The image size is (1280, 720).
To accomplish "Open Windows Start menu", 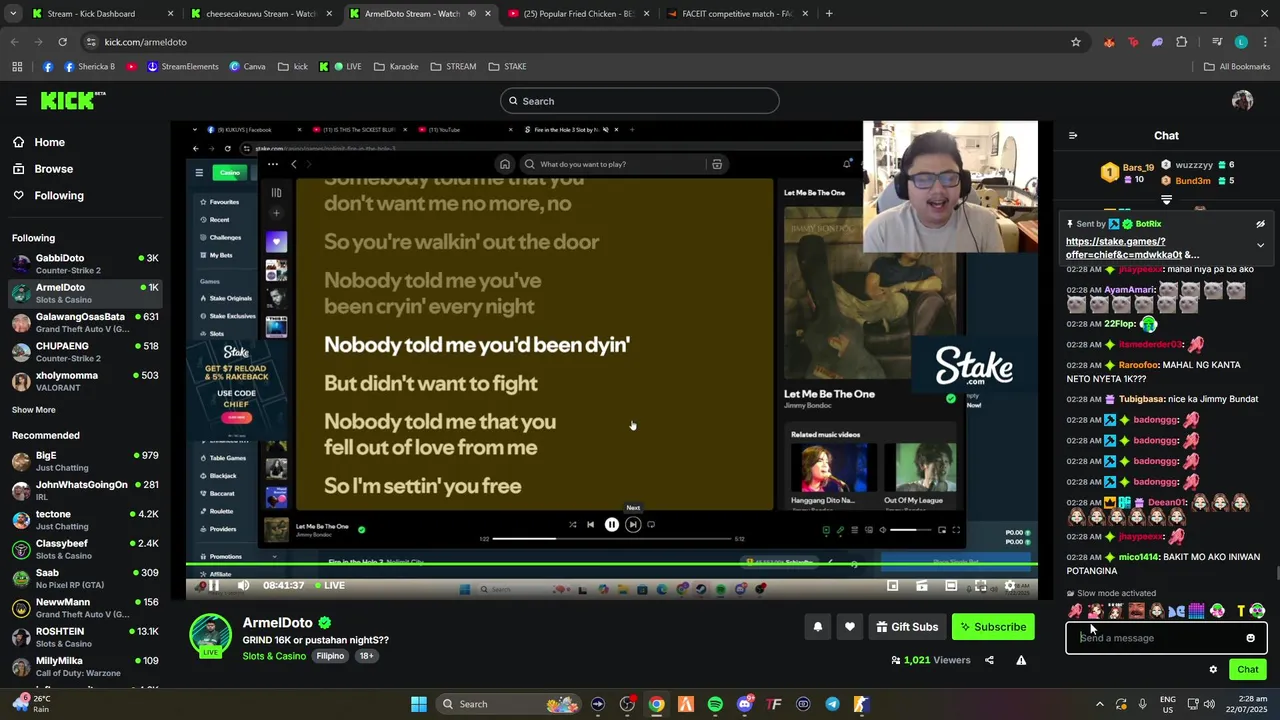I will pos(419,704).
